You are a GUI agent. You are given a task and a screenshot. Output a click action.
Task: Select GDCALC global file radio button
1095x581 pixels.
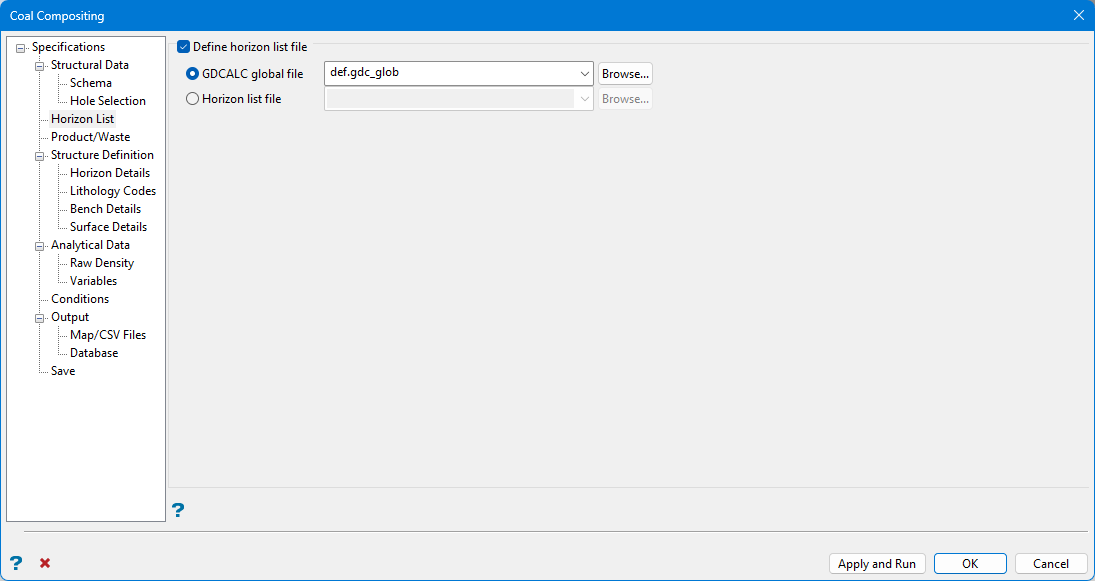(193, 73)
